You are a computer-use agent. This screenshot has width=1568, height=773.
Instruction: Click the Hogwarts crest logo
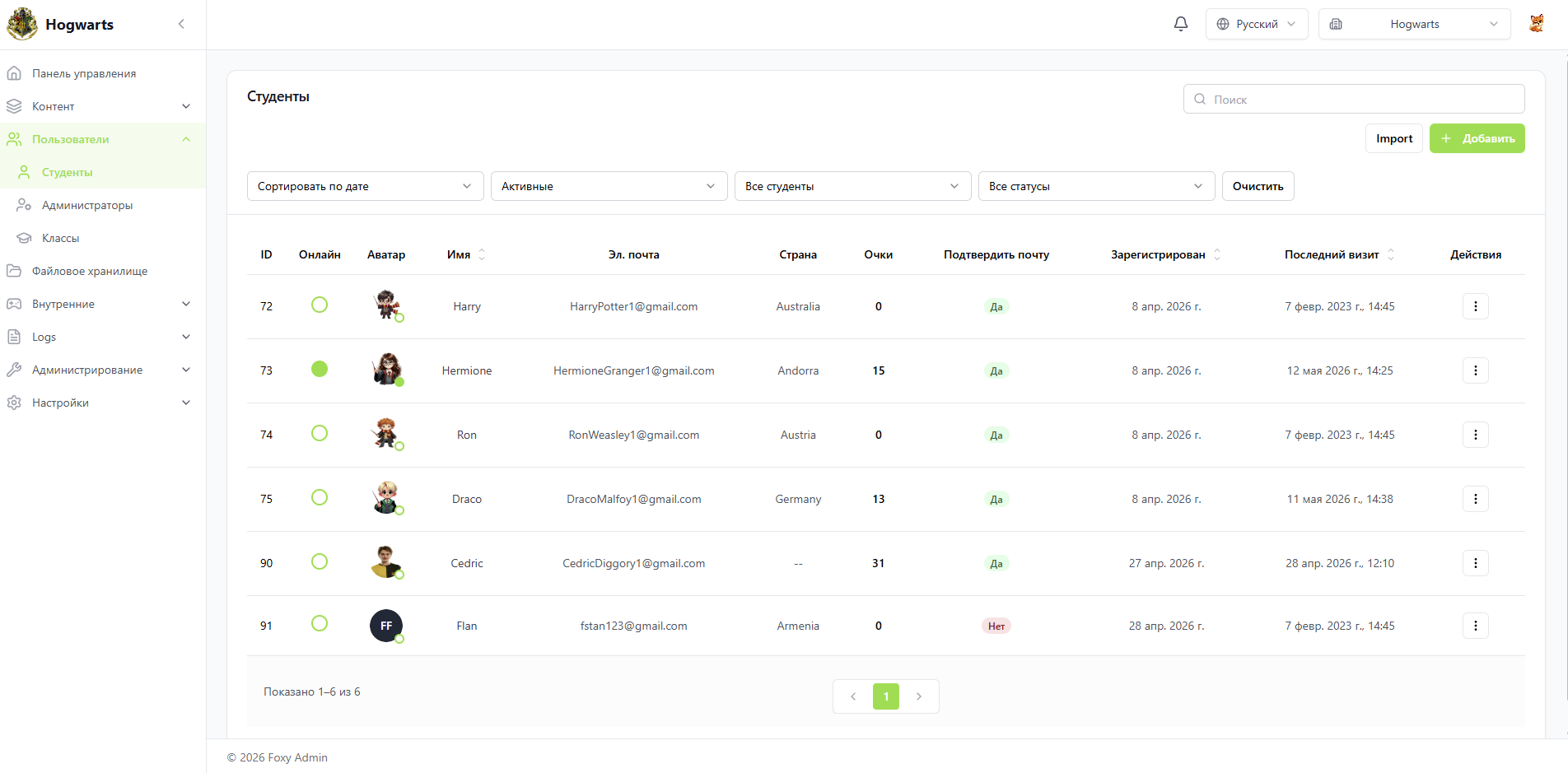(22, 24)
